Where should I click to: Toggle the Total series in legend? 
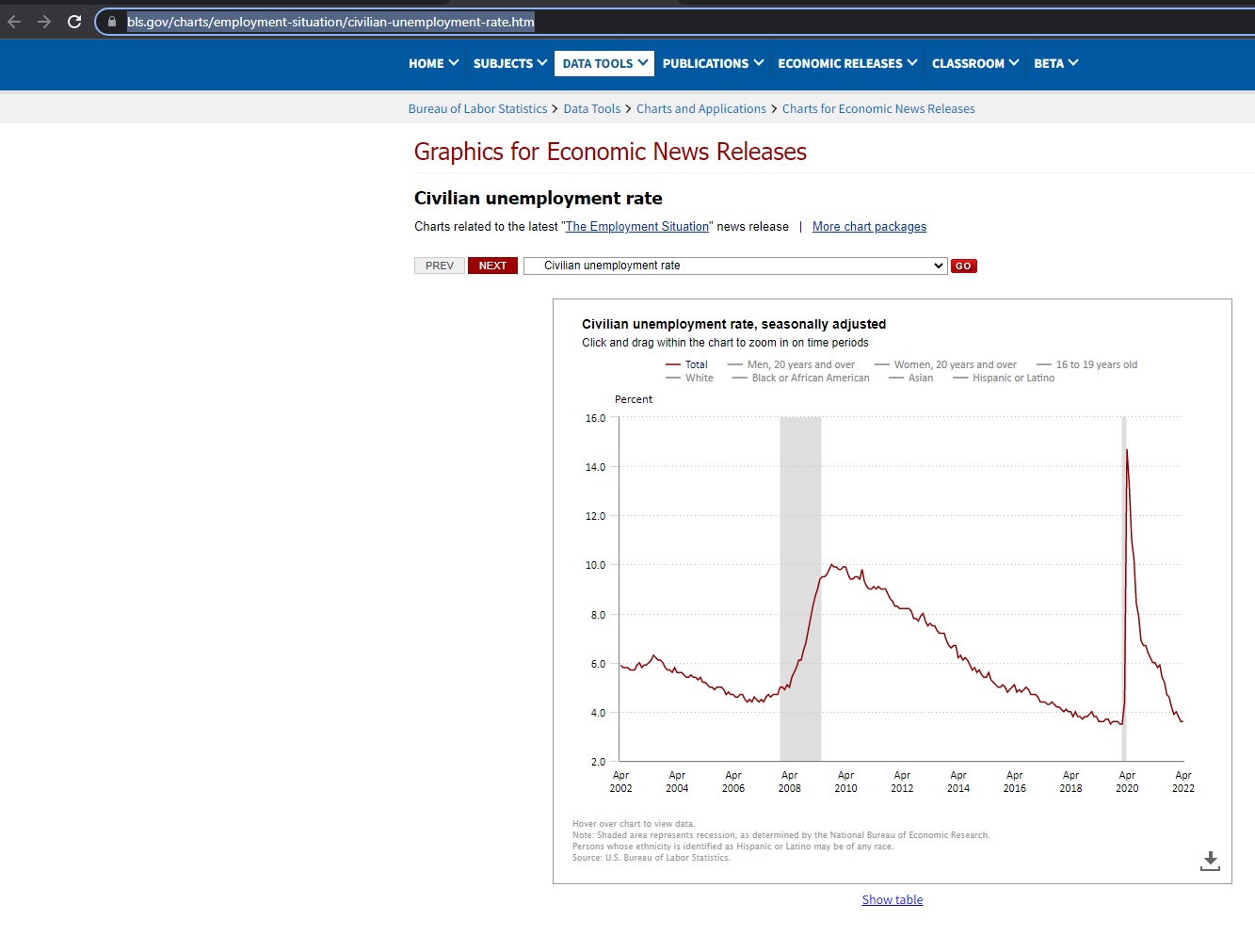point(696,364)
